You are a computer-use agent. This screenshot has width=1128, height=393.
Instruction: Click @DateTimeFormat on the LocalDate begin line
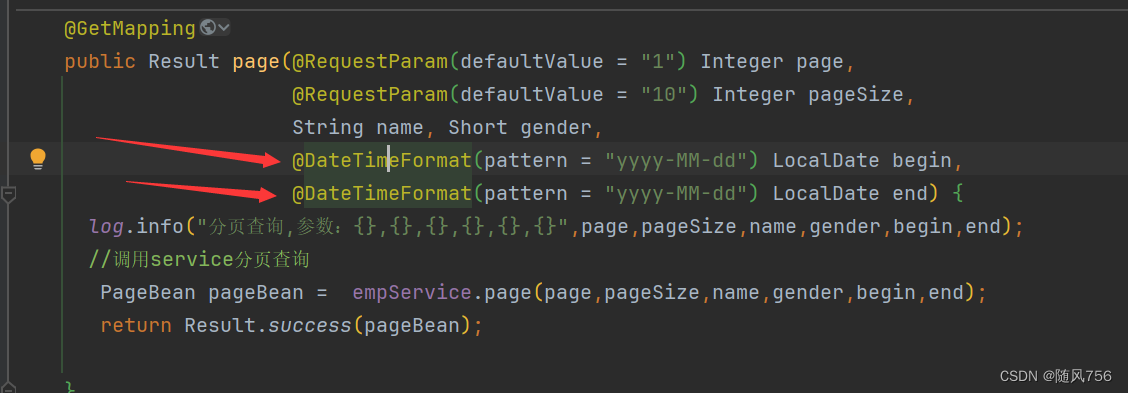tap(381, 161)
